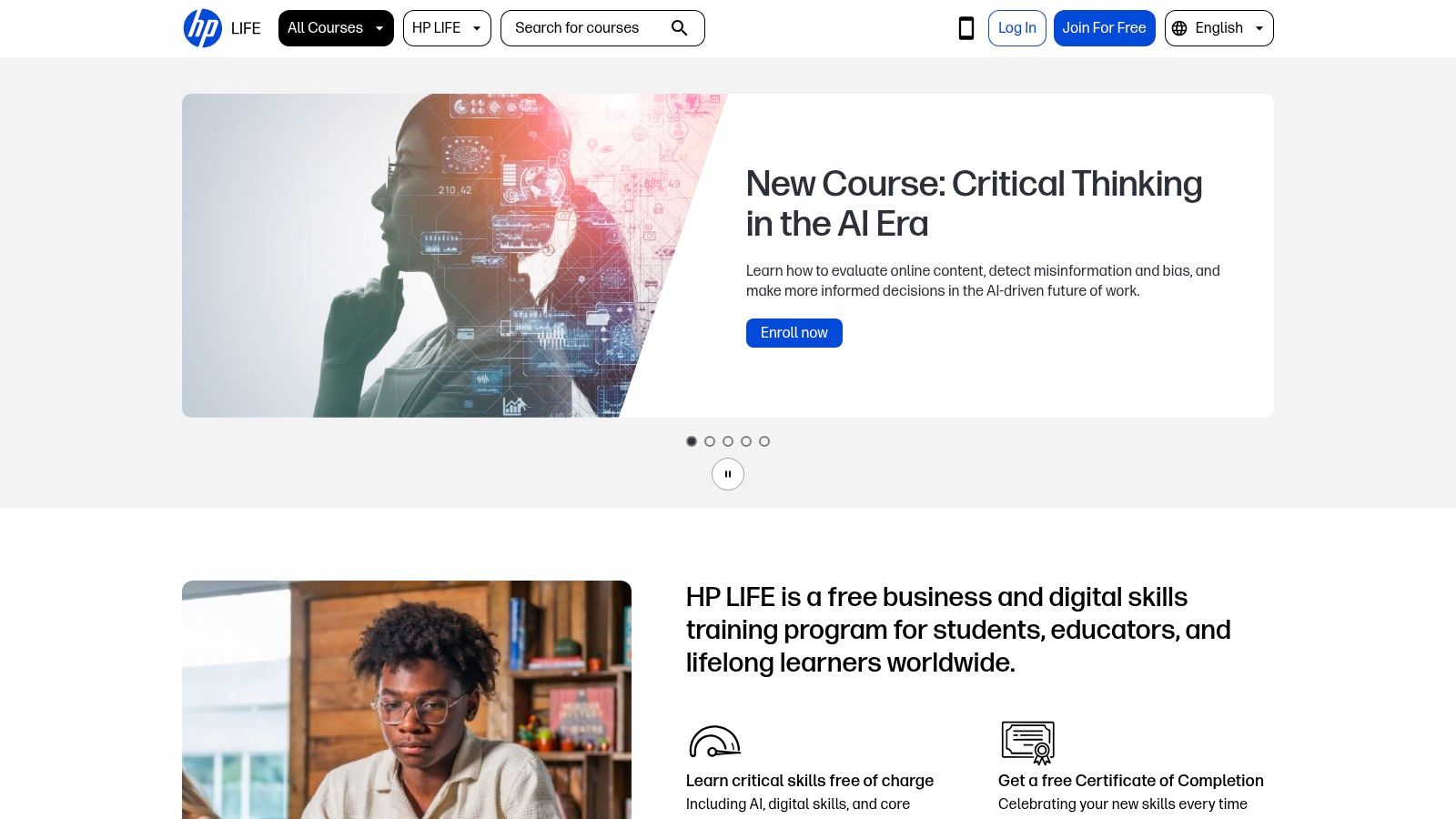The width and height of the screenshot is (1456, 819).
Task: Pause the carousel autoplay
Action: click(x=728, y=474)
